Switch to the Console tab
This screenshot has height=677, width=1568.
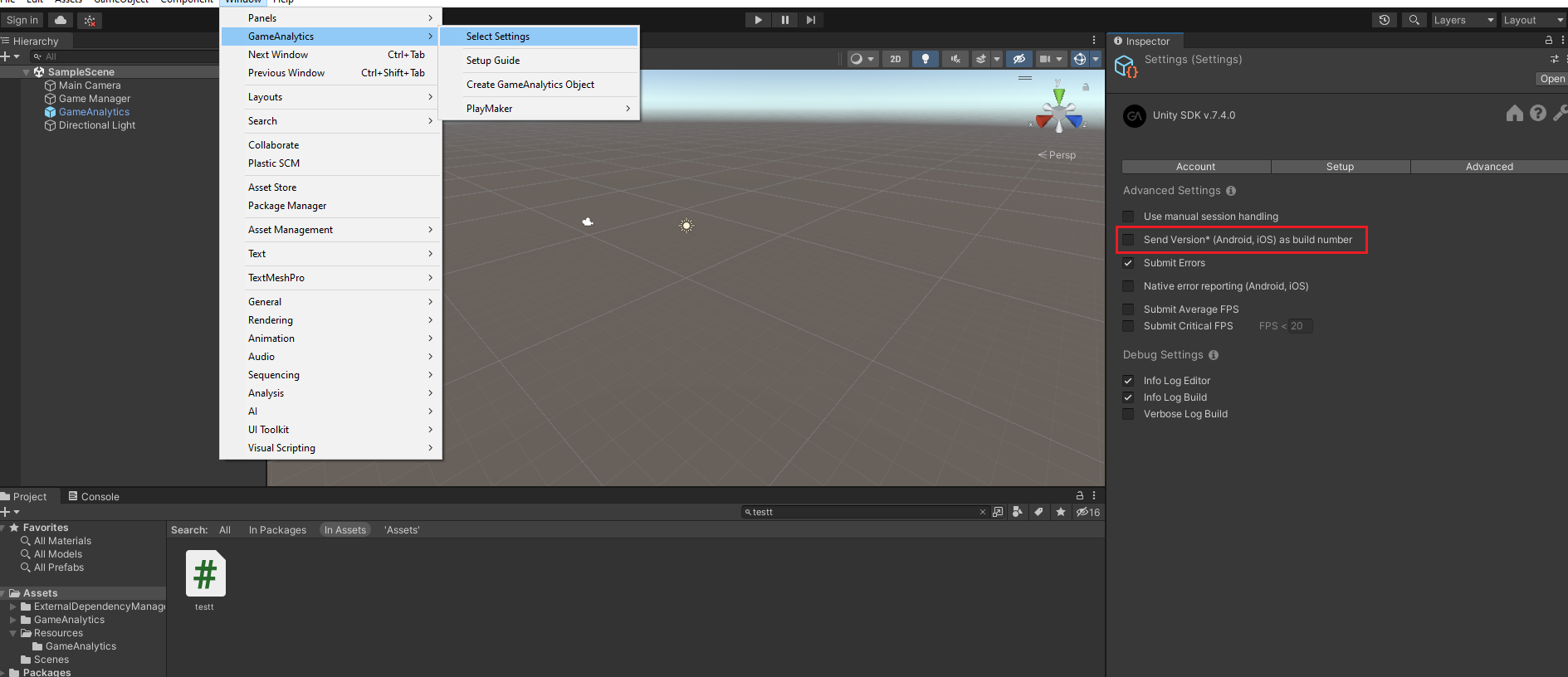pyautogui.click(x=94, y=496)
